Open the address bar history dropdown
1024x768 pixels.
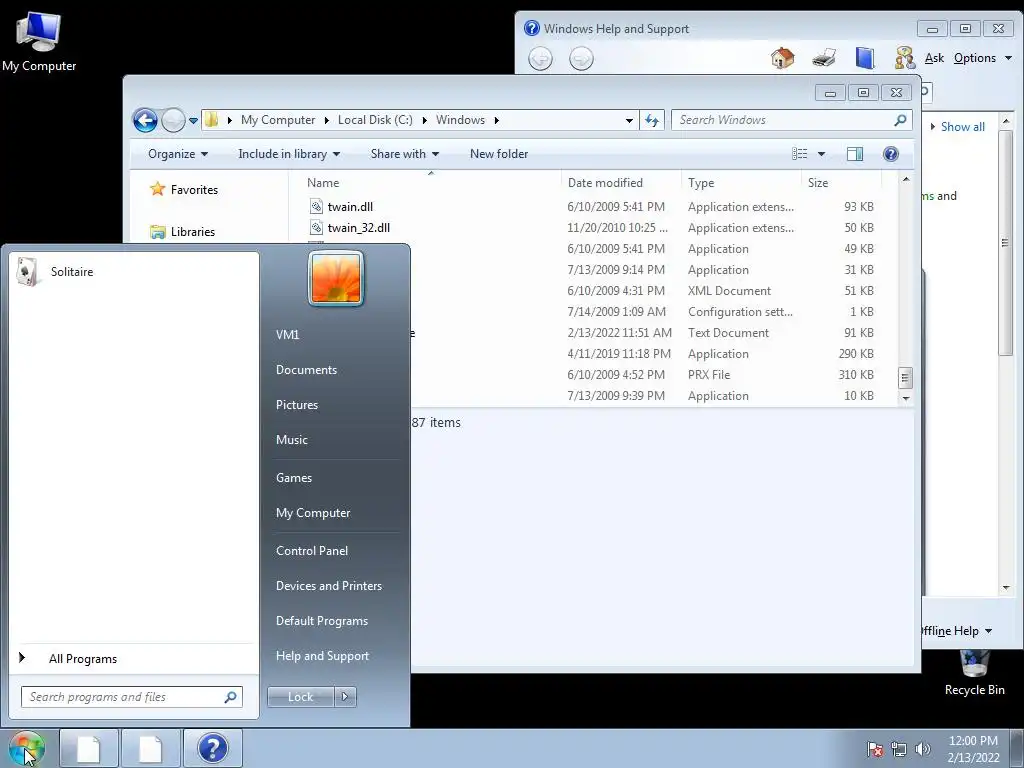[x=629, y=120]
